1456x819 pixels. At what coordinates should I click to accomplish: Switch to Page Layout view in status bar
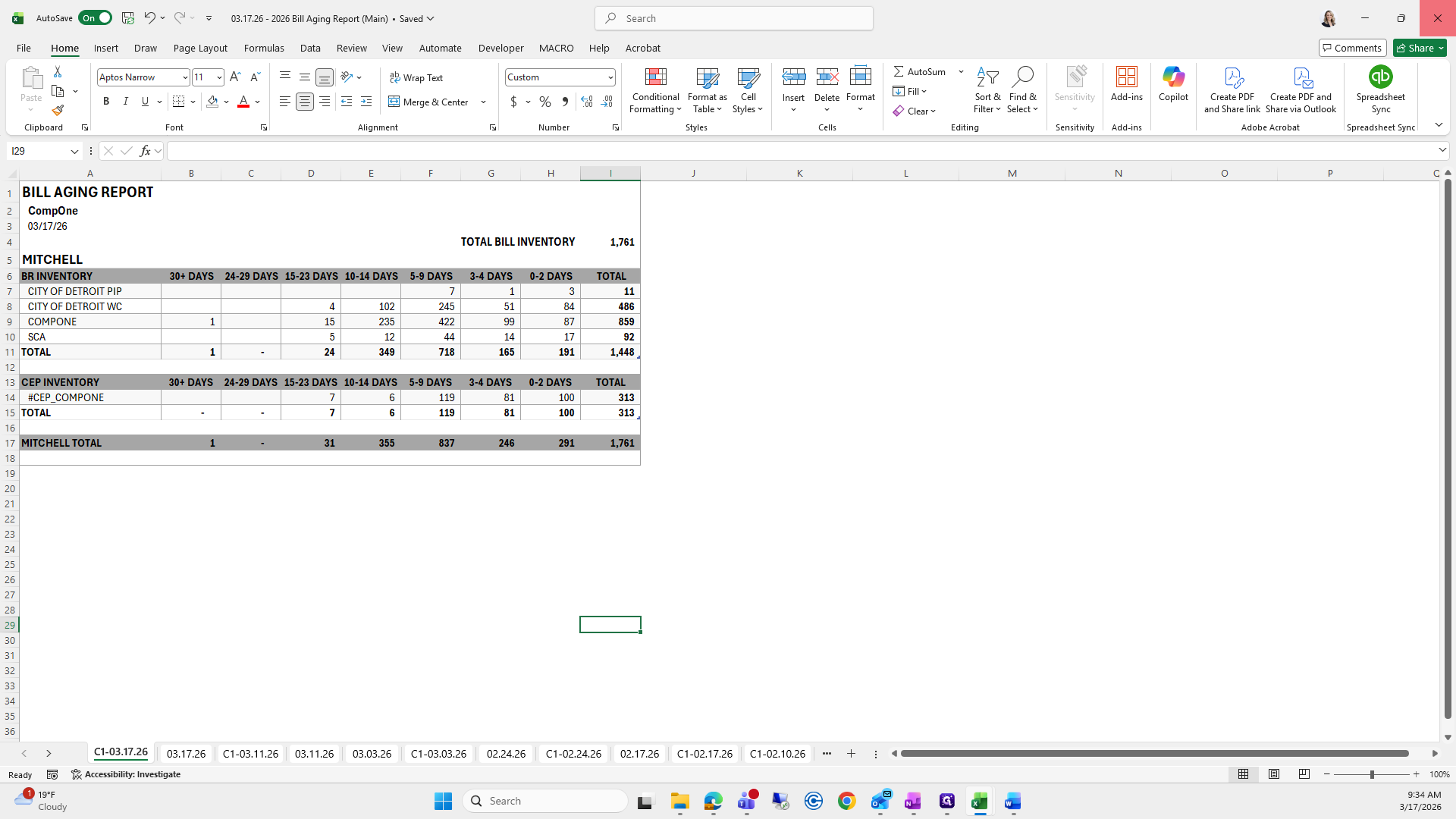(x=1274, y=774)
